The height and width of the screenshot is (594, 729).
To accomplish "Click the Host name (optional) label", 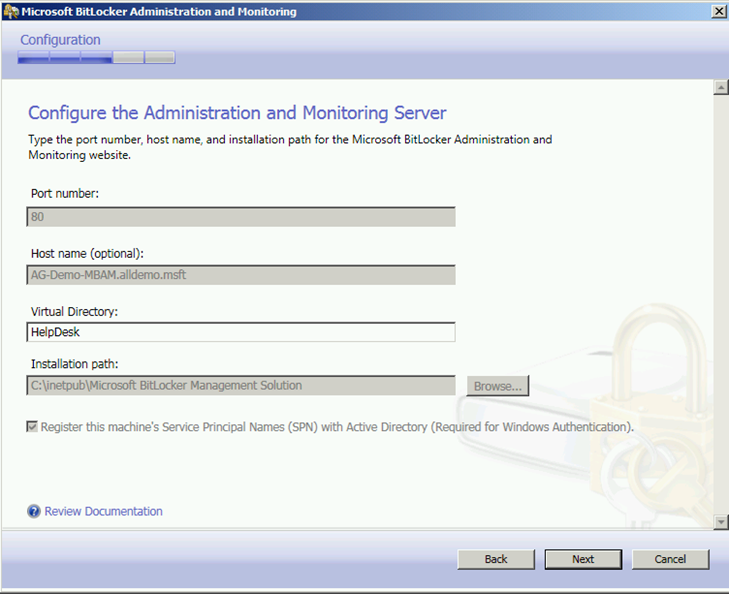I will [87, 254].
